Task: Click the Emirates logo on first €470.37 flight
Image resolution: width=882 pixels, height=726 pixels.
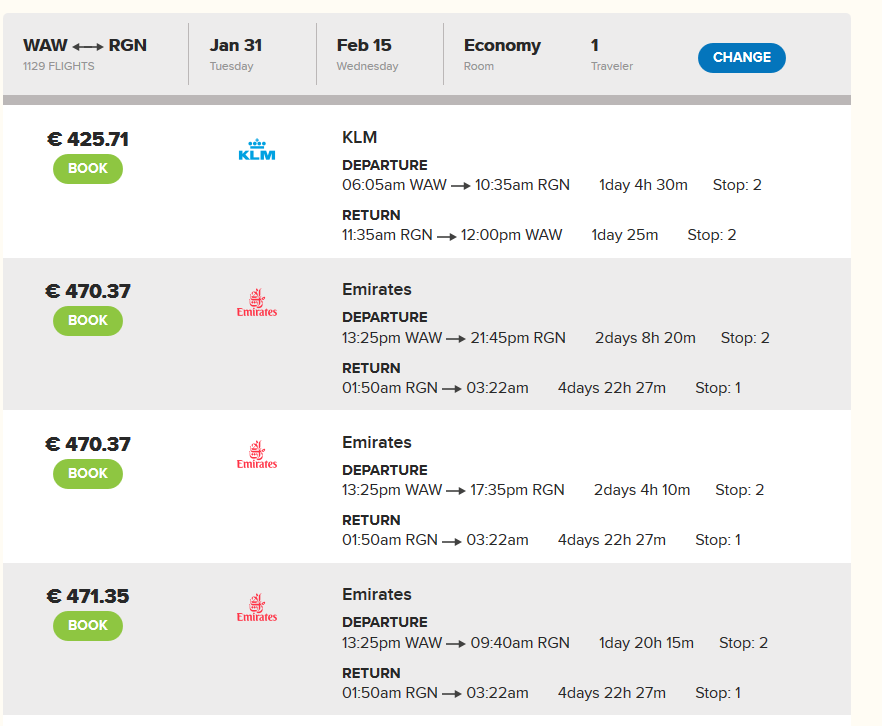Action: click(256, 303)
